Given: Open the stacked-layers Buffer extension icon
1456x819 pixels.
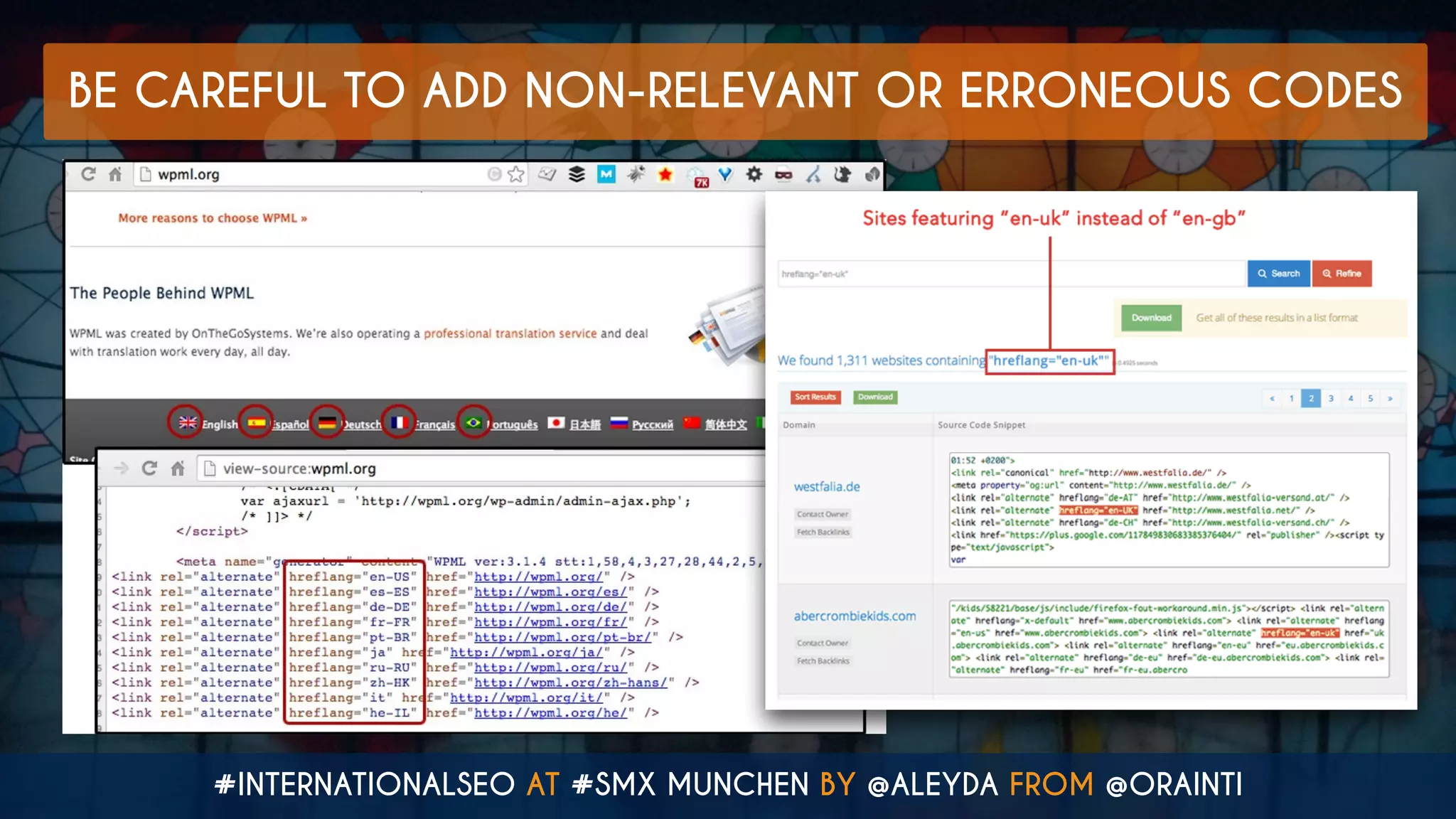Looking at the screenshot, I should (x=577, y=174).
